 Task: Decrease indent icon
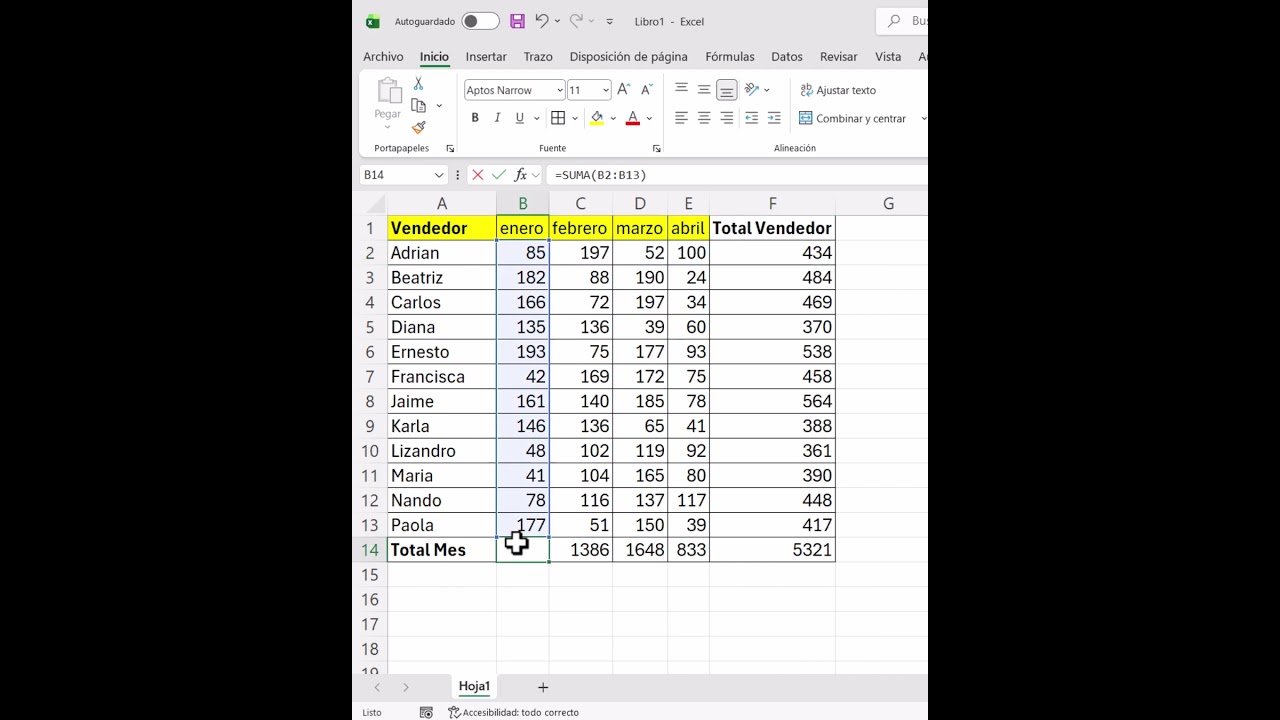pyautogui.click(x=752, y=118)
